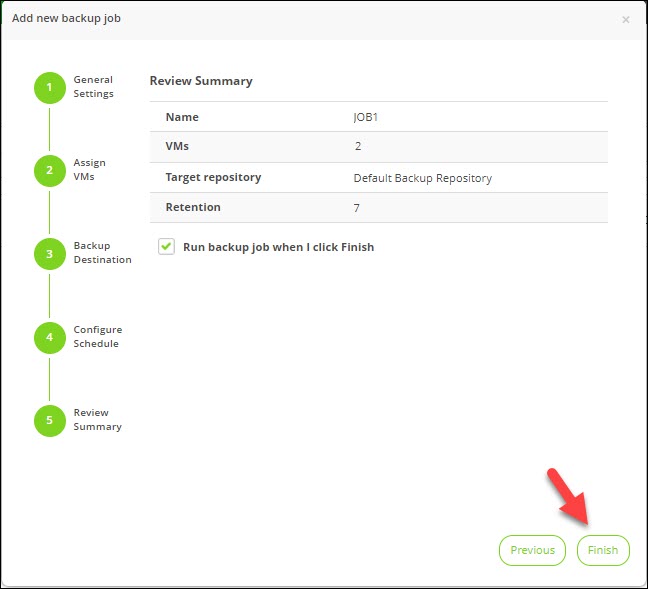Uncheck the run backup job checkbox

(166, 246)
